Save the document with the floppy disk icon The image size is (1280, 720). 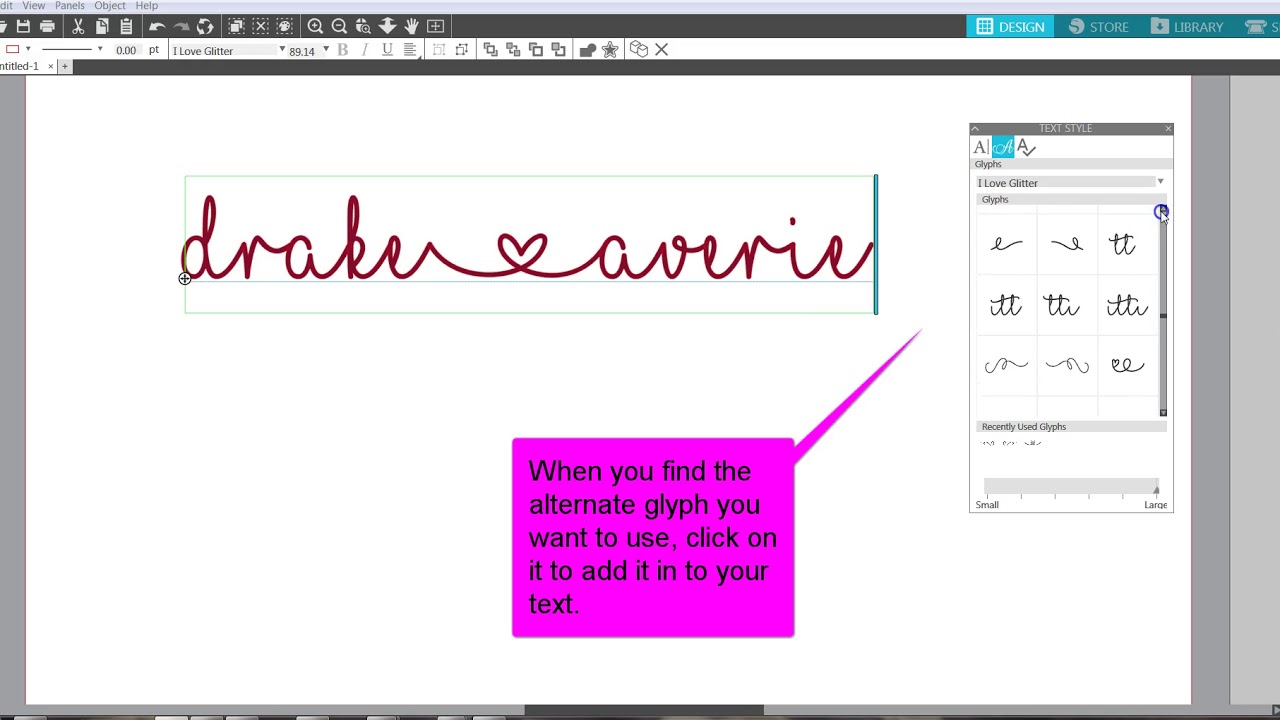(x=23, y=26)
